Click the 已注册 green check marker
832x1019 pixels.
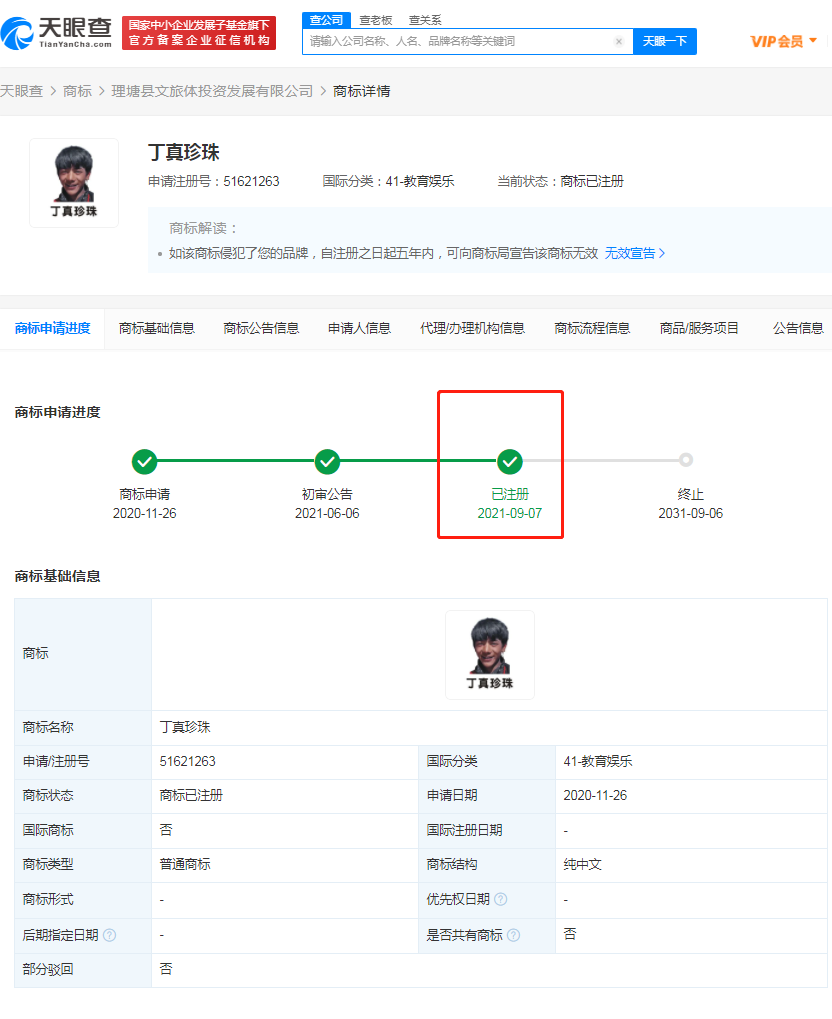click(510, 461)
